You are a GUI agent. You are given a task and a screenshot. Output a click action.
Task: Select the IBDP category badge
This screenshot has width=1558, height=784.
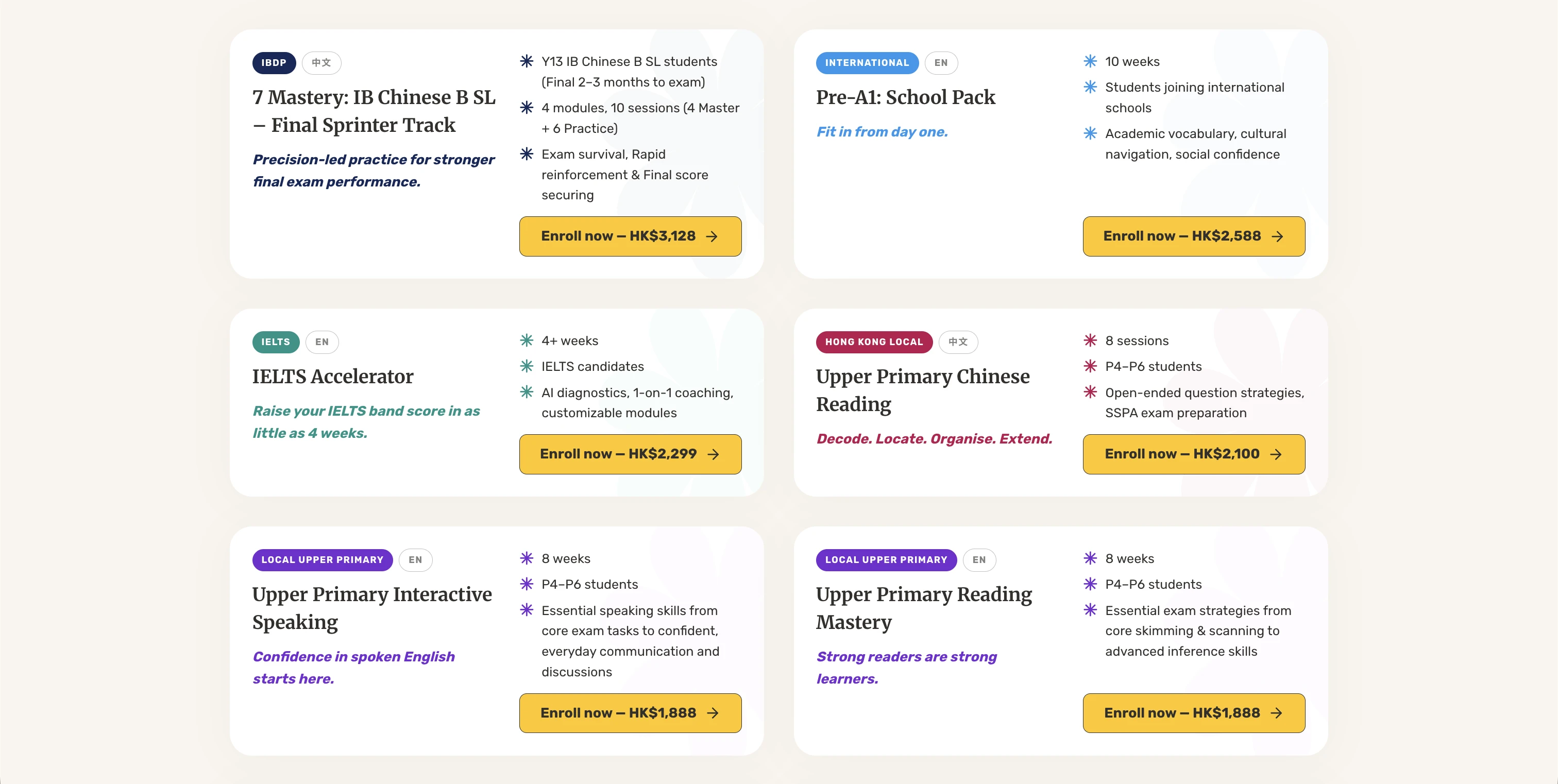[x=274, y=63]
